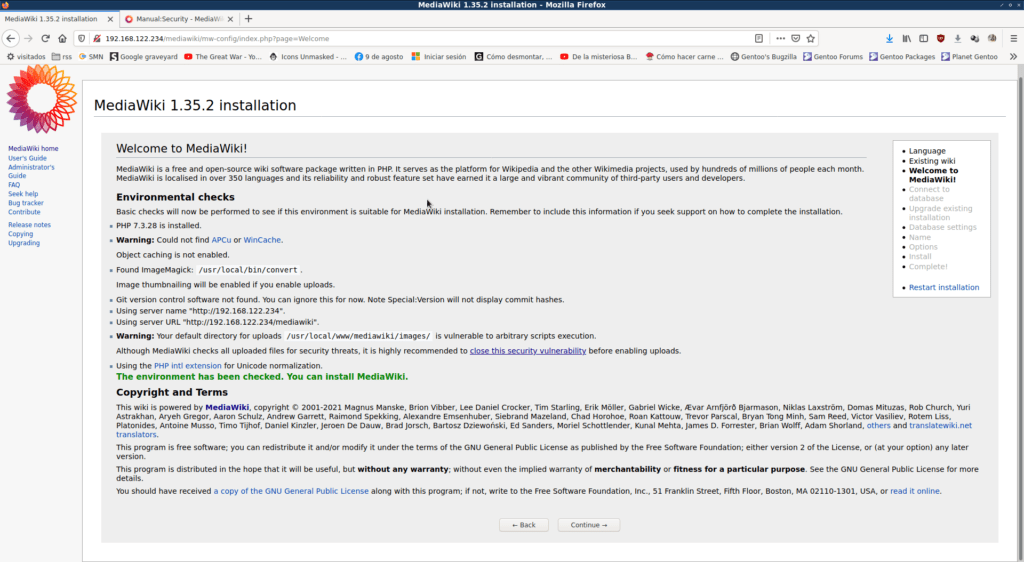
Task: Open page actions three-dots menu
Action: point(780,39)
